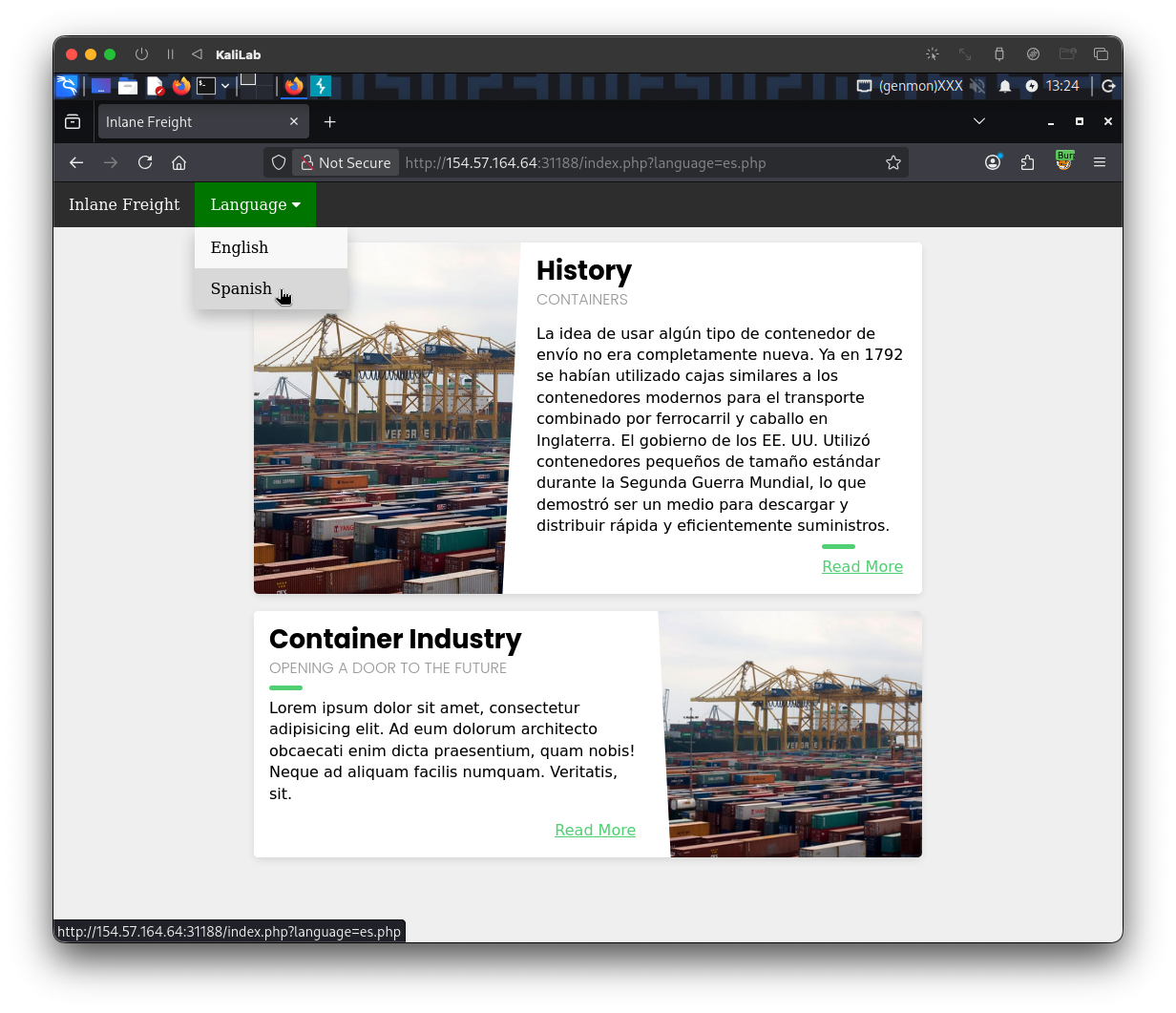The height and width of the screenshot is (1013, 1176).
Task: Click the VM power button icon
Action: (142, 54)
